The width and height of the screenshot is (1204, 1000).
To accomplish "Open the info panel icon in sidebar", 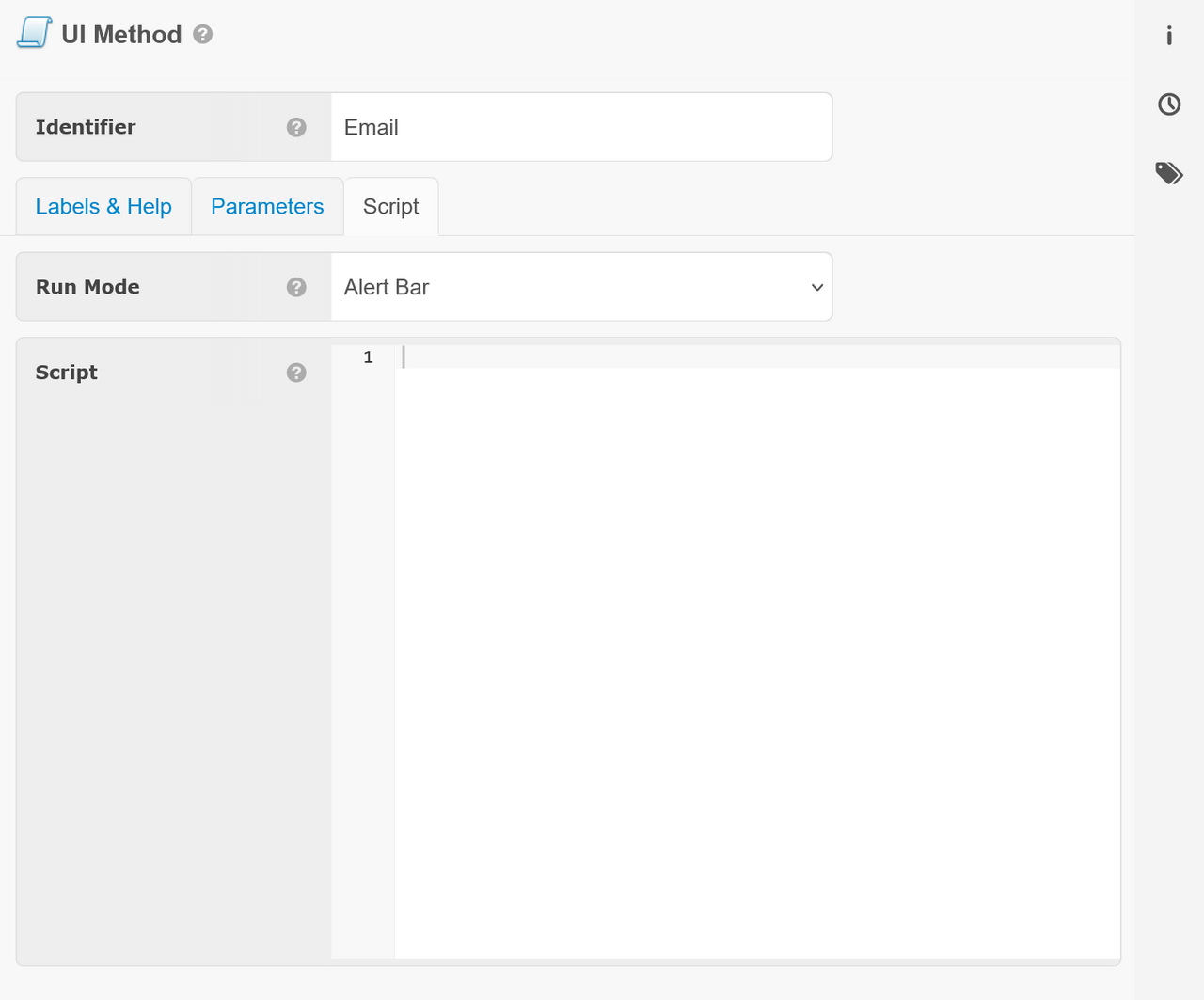I will [x=1169, y=36].
